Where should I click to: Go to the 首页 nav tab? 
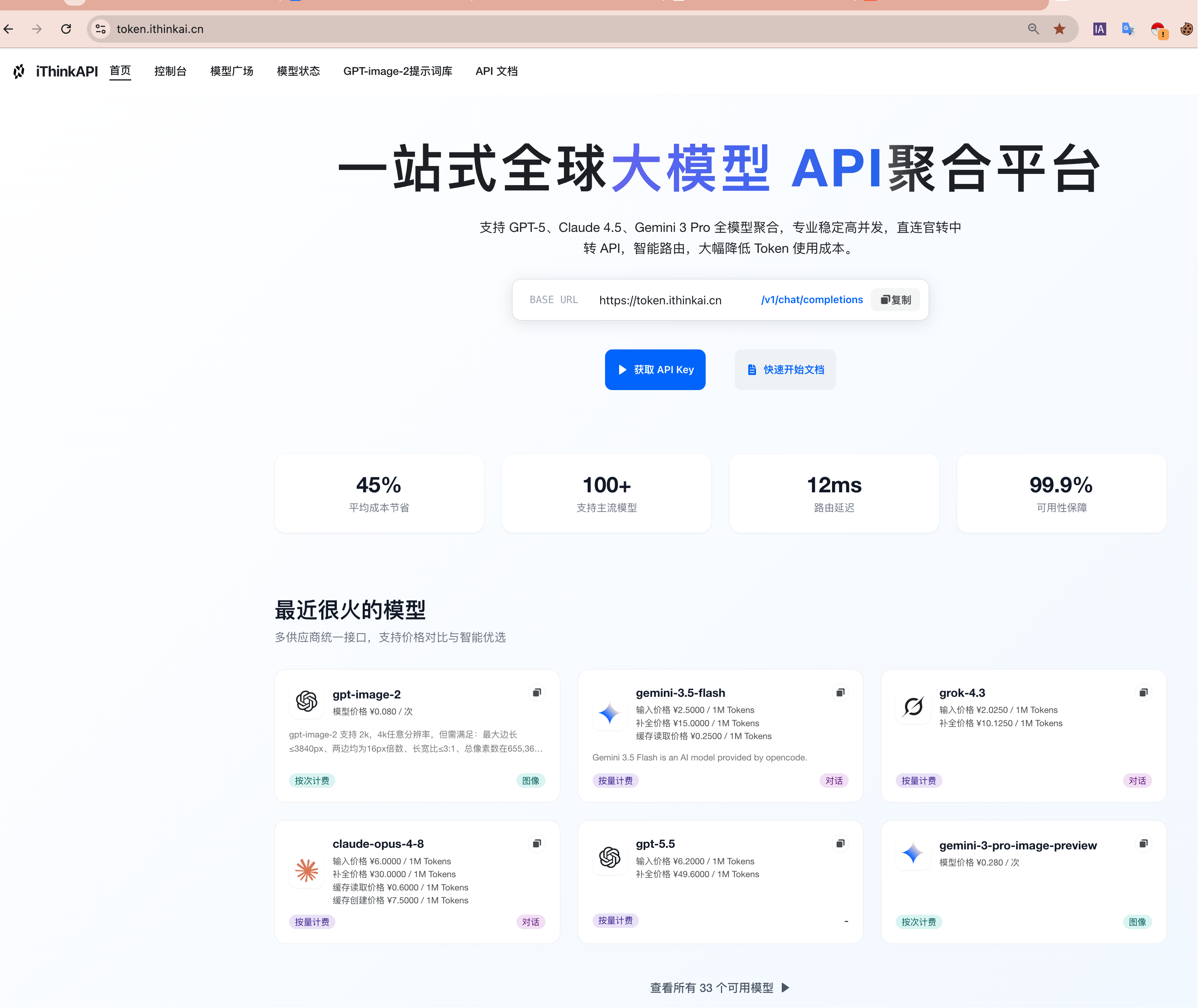coord(120,71)
